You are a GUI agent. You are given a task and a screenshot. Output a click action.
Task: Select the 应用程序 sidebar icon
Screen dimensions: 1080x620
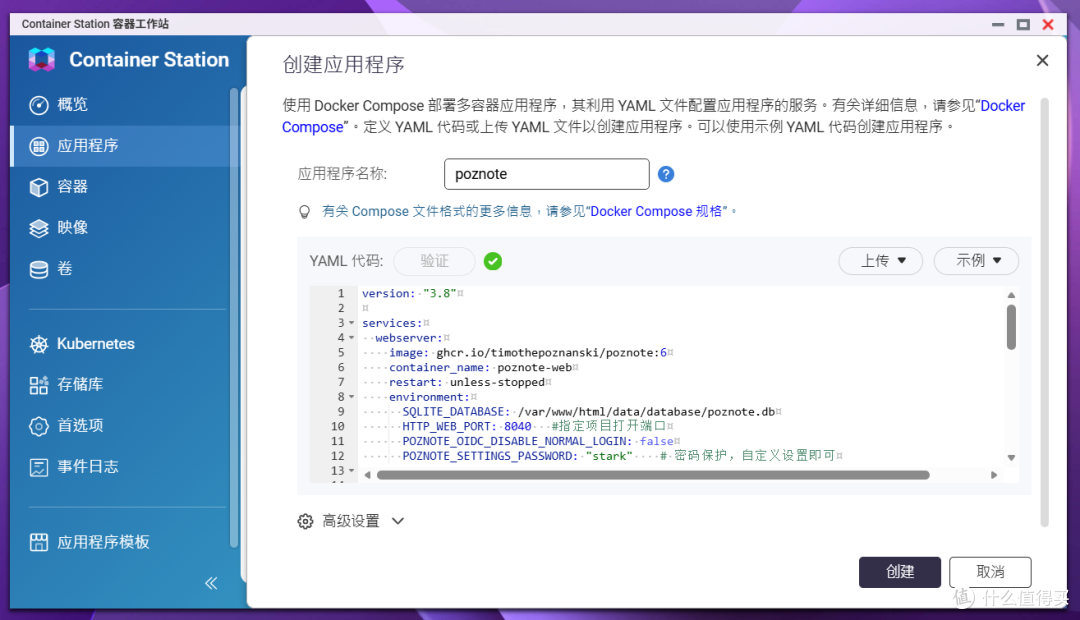[x=39, y=146]
